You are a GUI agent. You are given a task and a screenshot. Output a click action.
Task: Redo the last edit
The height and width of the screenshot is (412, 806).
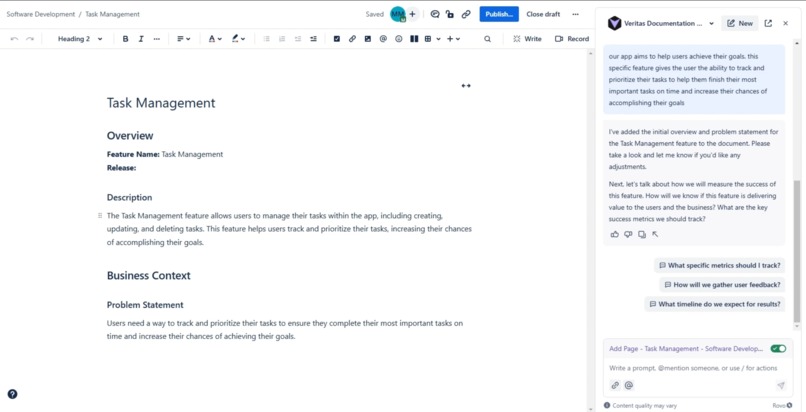coord(30,39)
